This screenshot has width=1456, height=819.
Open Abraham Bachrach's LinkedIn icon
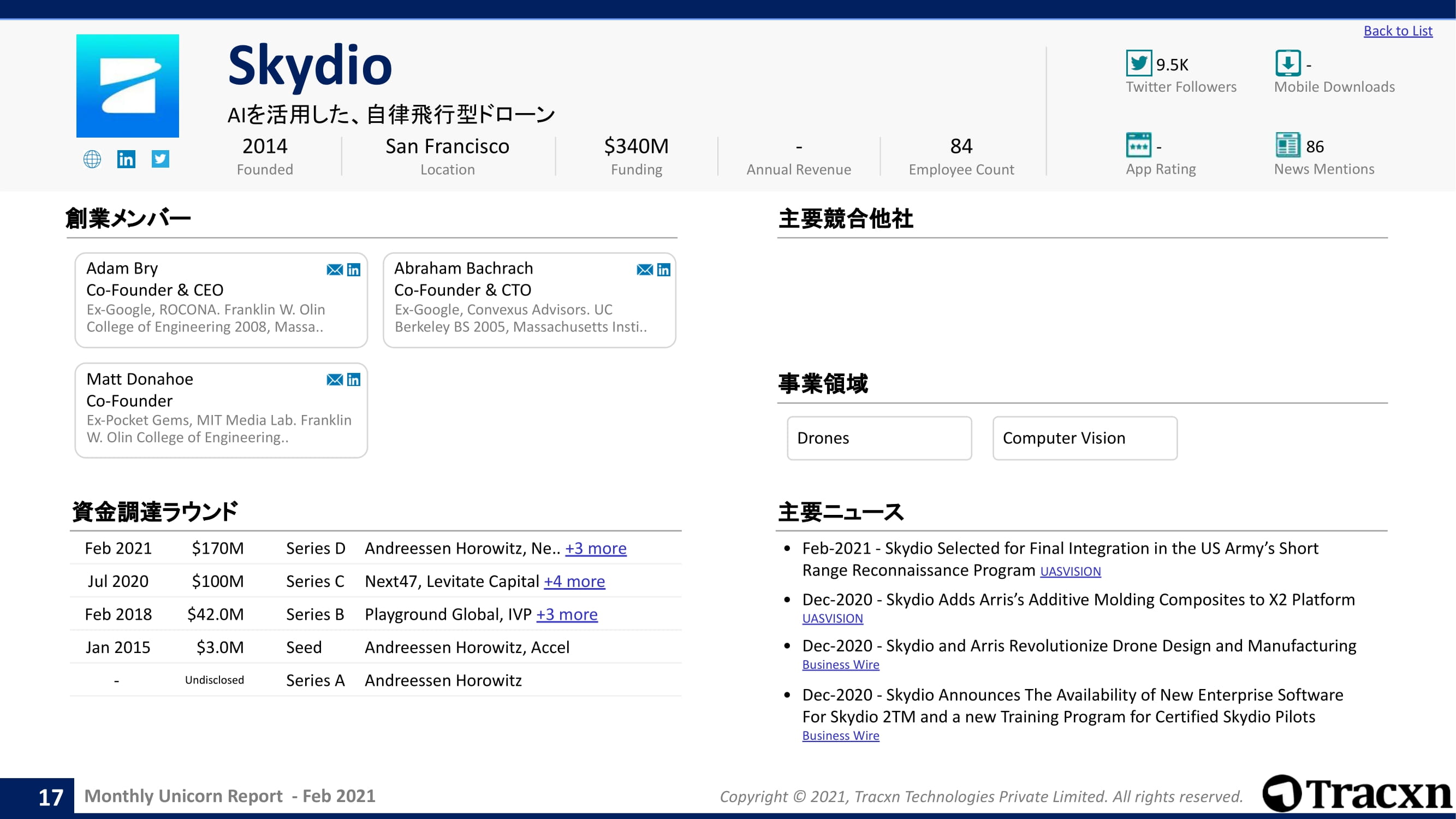[663, 270]
